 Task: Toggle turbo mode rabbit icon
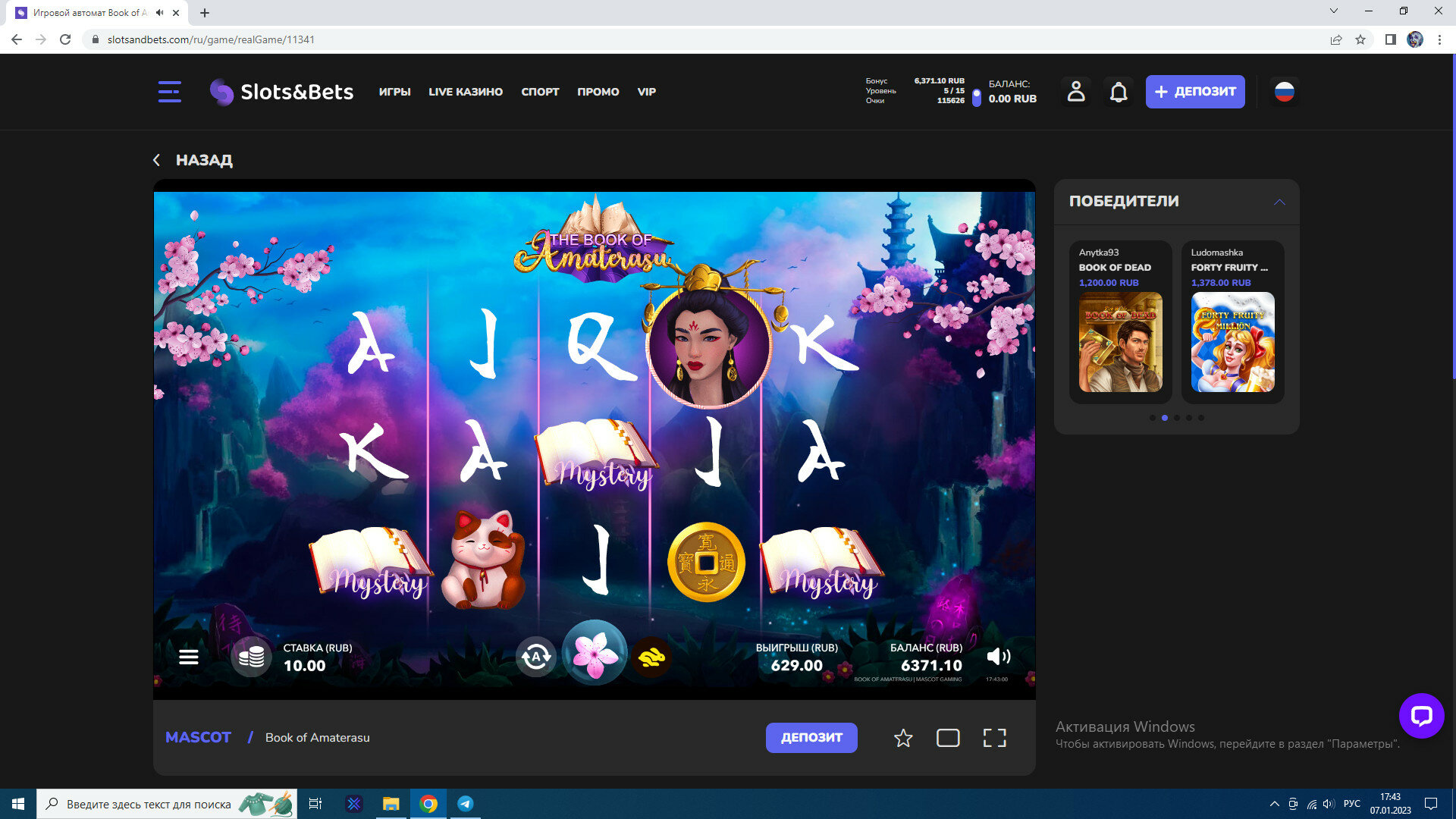click(651, 657)
